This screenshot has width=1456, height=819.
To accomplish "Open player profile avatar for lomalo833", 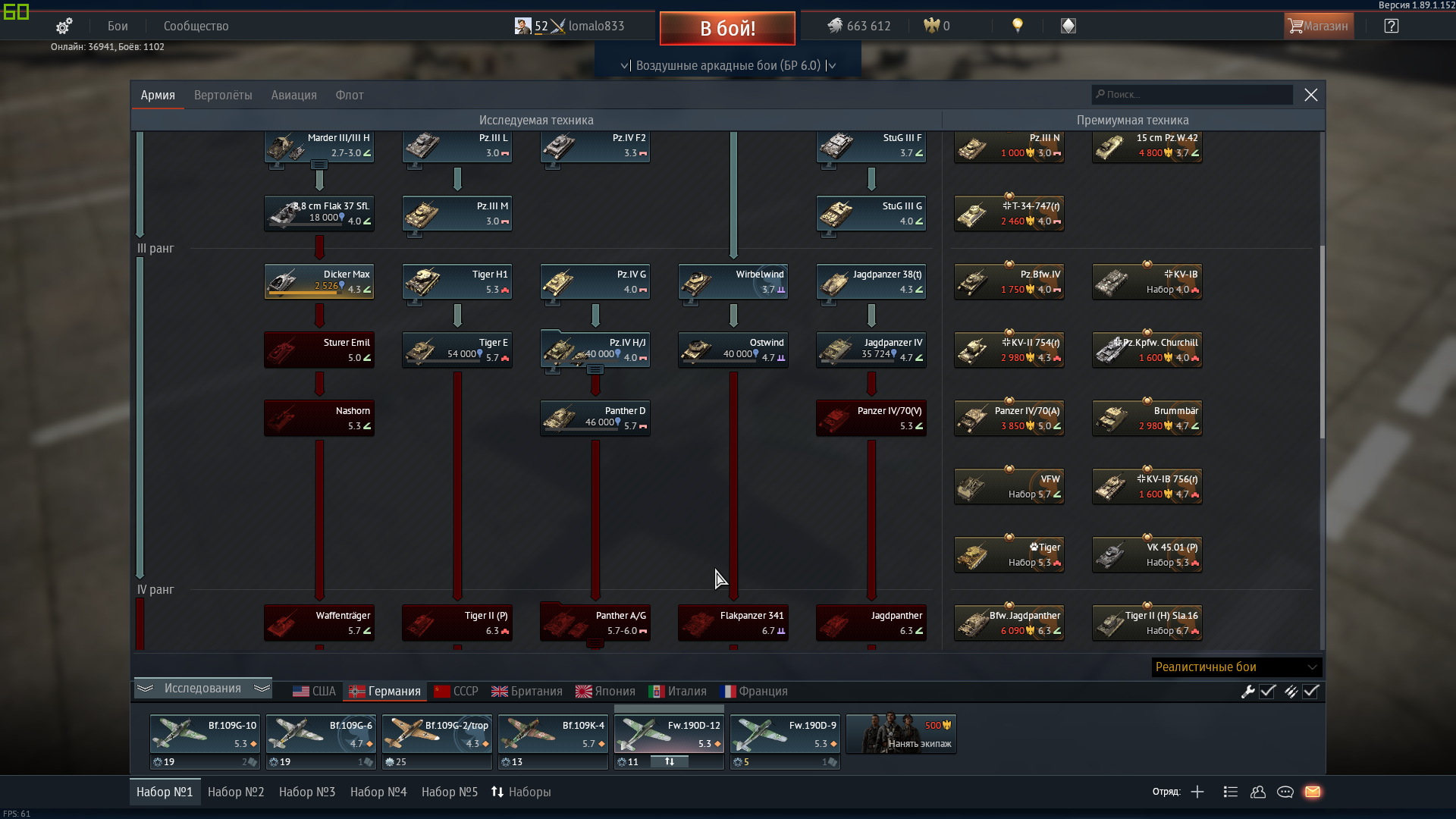I will [x=522, y=26].
